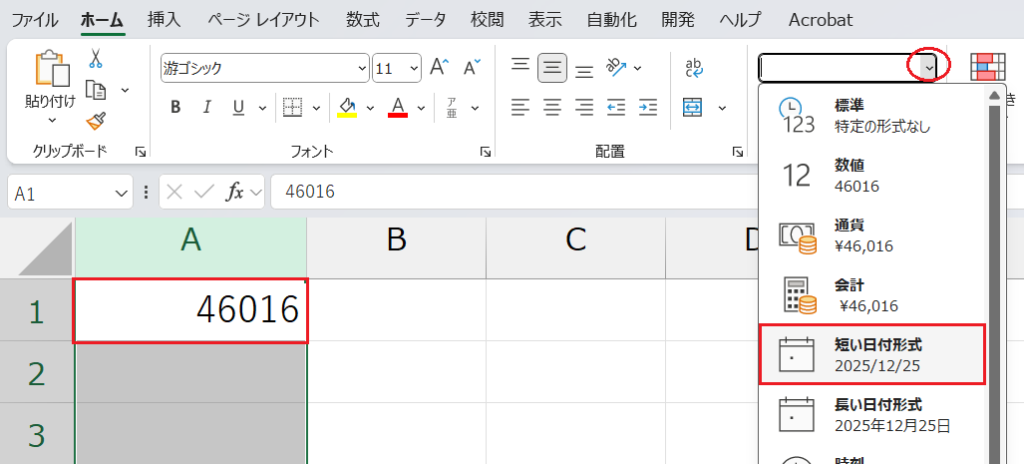1024x464 pixels.
Task: Toggle middle vertical alignment button
Action: click(x=552, y=67)
